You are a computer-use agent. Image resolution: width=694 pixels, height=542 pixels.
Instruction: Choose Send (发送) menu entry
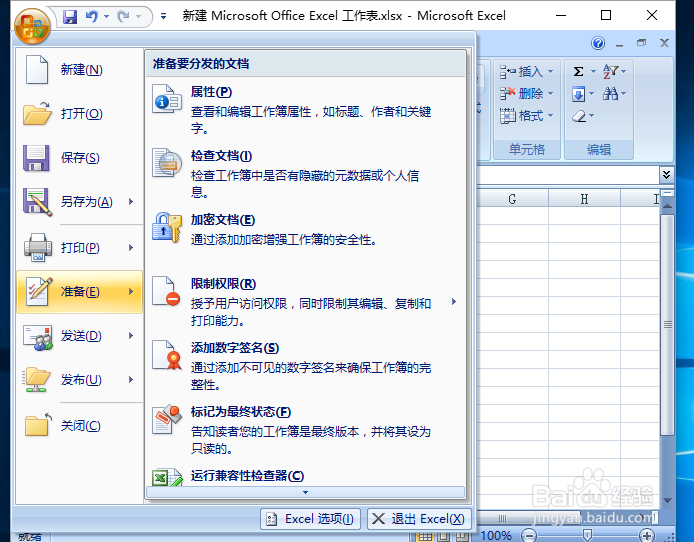80,336
